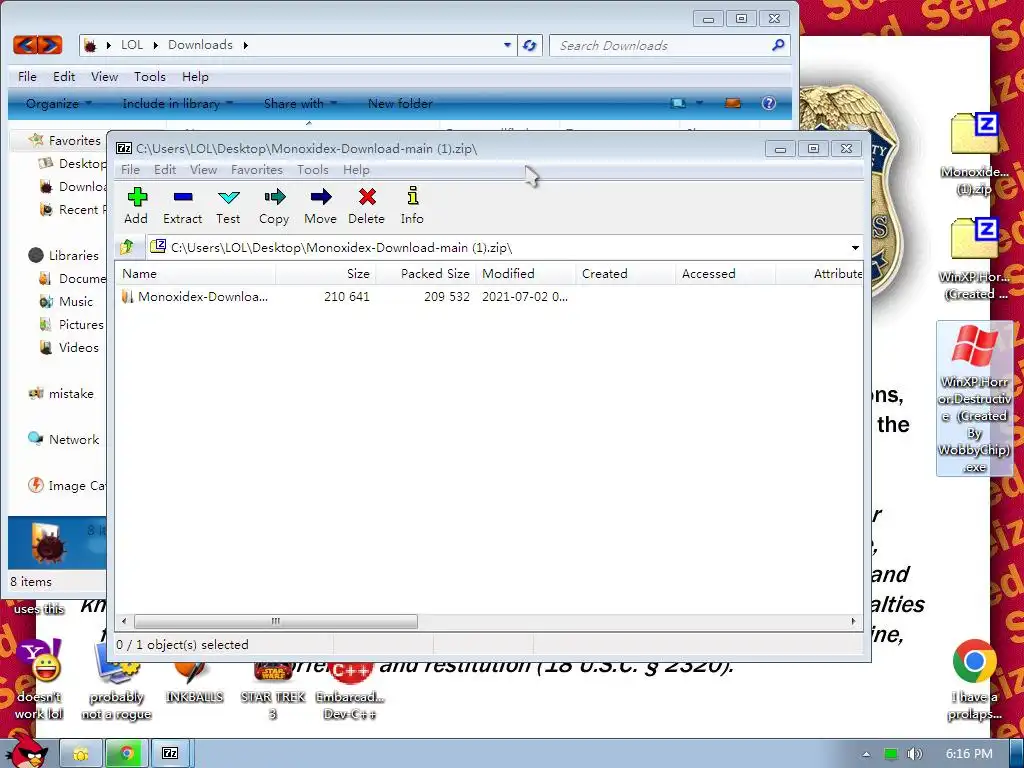Click the horizontal scrollbar right arrow

[x=853, y=621]
